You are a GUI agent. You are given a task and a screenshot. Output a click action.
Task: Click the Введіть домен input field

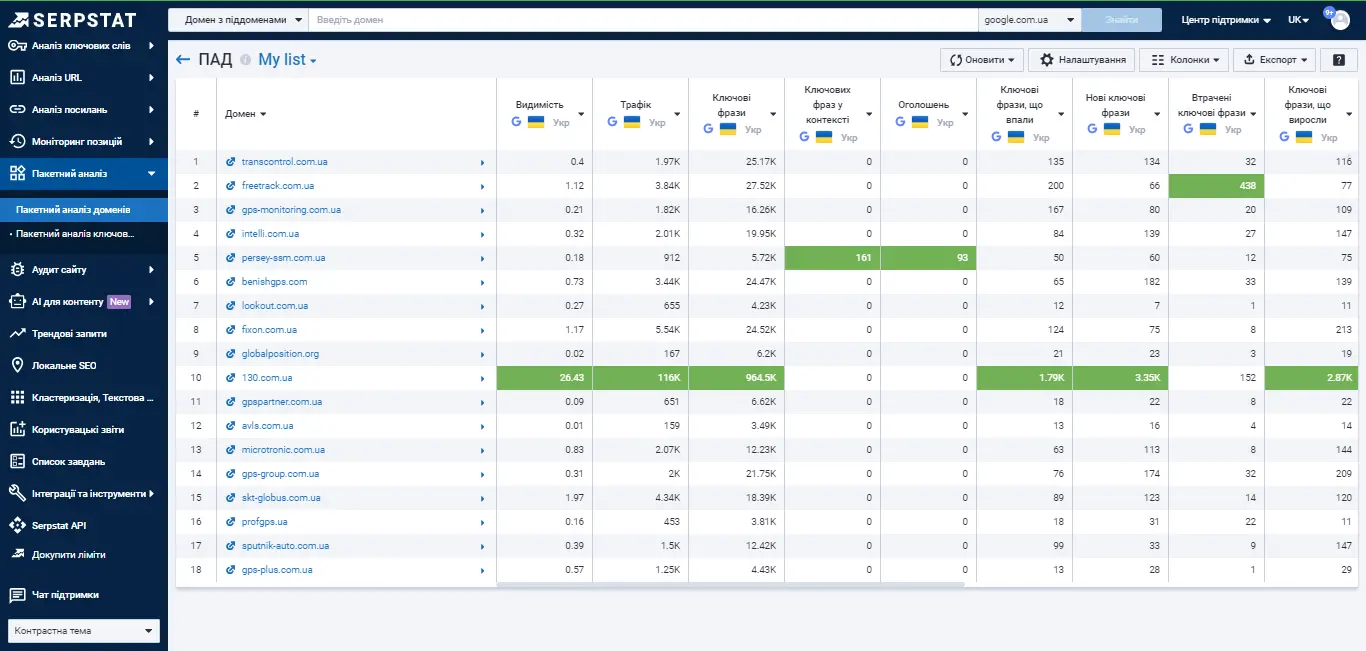tap(643, 20)
